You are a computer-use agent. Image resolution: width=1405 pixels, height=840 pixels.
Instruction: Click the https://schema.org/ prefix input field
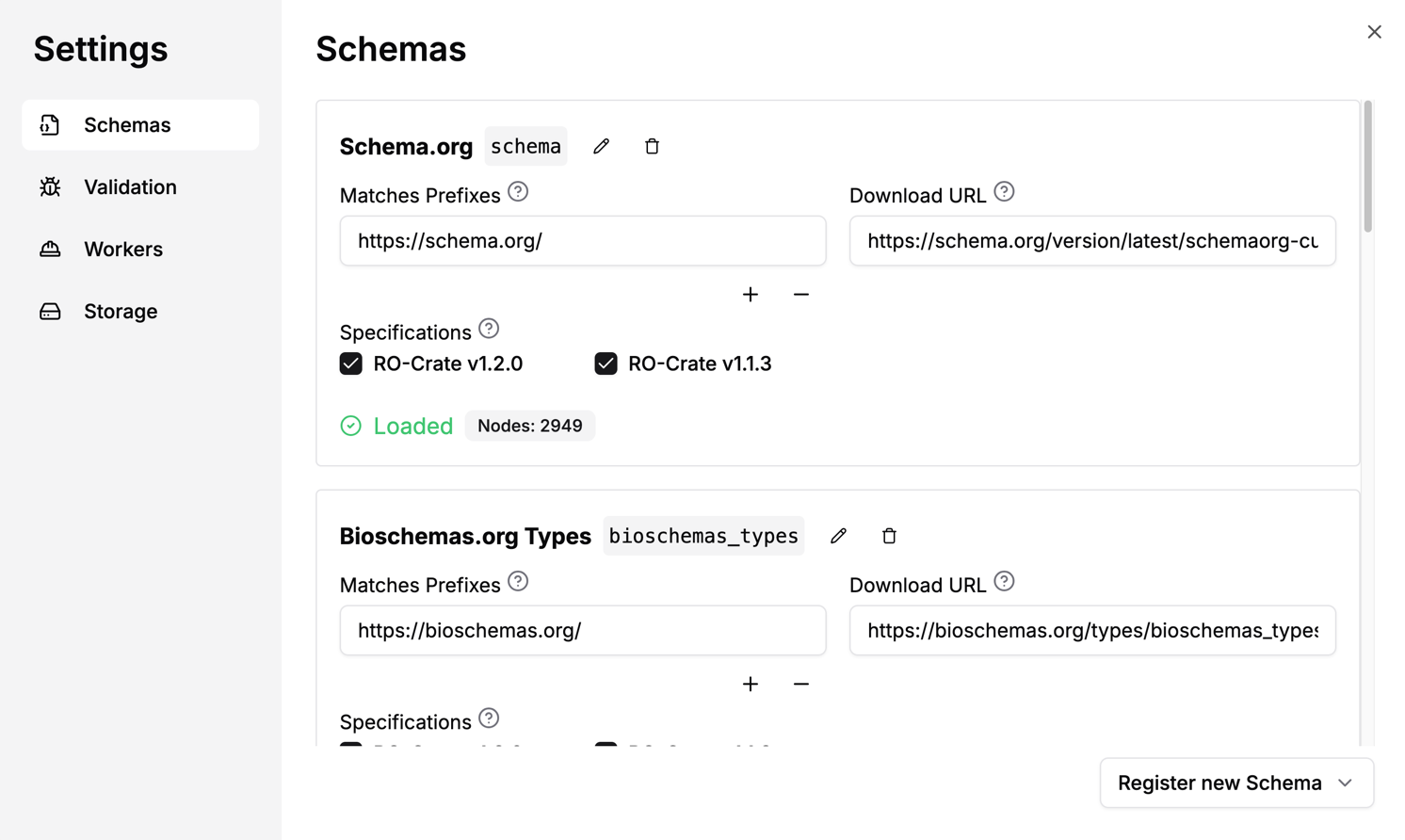coord(582,241)
